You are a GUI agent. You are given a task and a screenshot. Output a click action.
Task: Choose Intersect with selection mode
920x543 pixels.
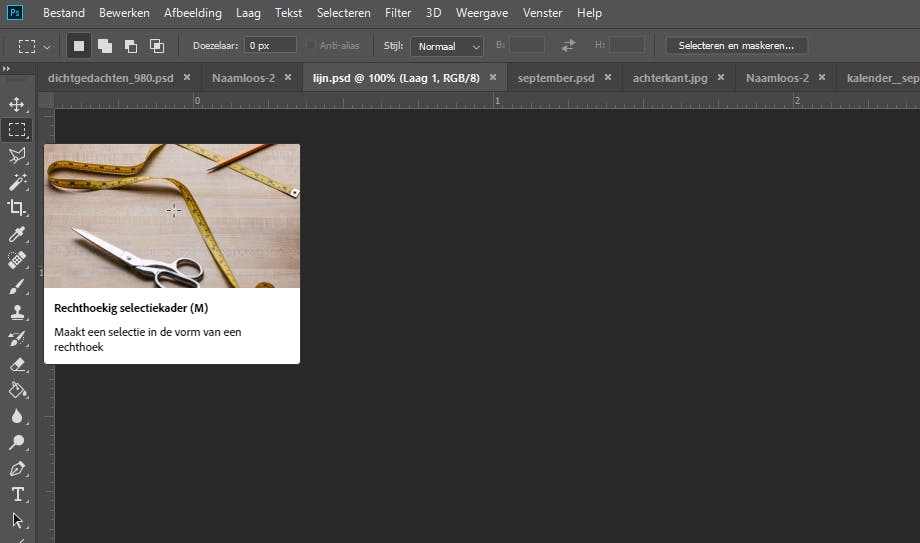(x=157, y=46)
